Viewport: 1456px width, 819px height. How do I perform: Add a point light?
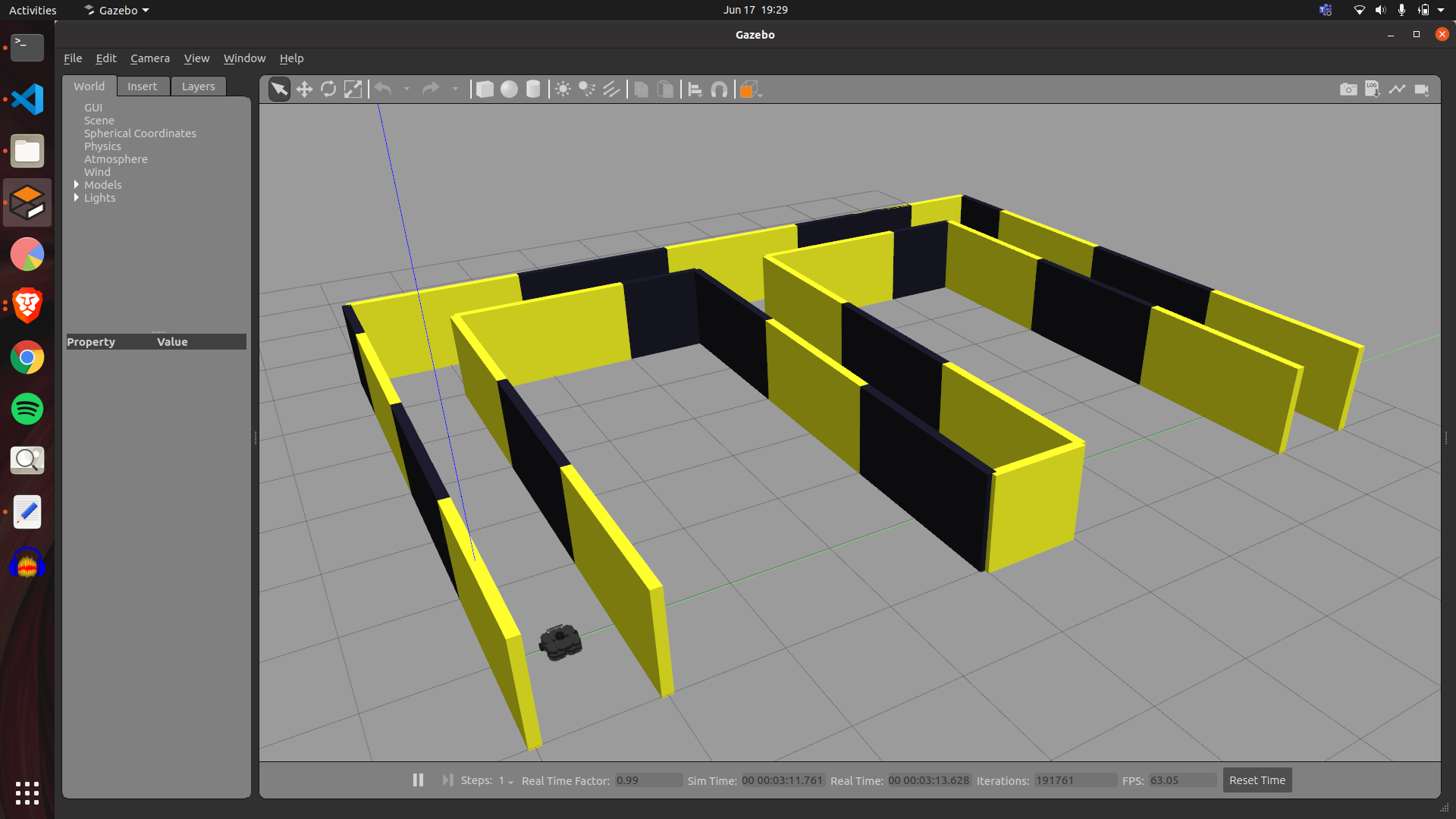pyautogui.click(x=563, y=89)
